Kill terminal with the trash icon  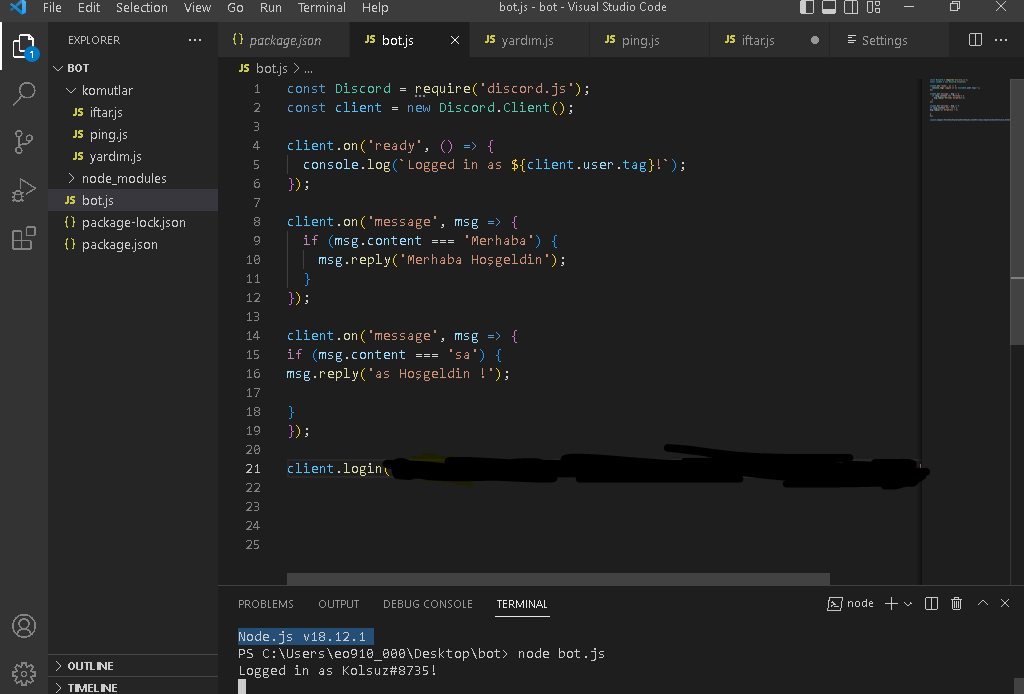coord(956,603)
